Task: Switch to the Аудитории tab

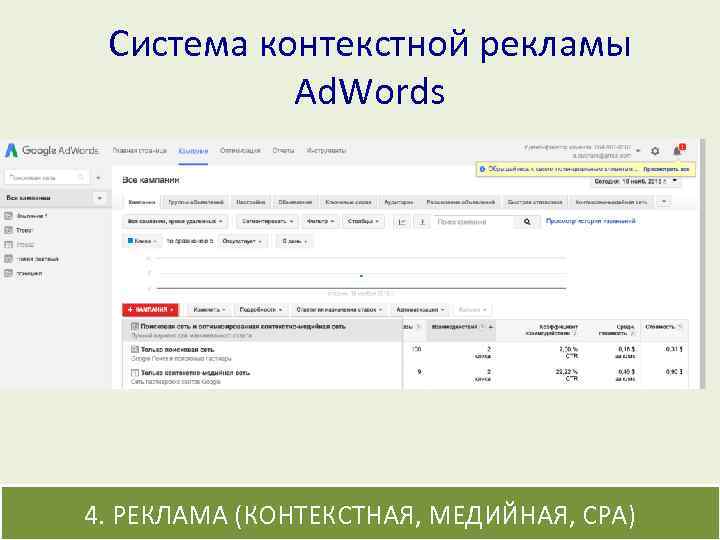Action: [x=399, y=202]
